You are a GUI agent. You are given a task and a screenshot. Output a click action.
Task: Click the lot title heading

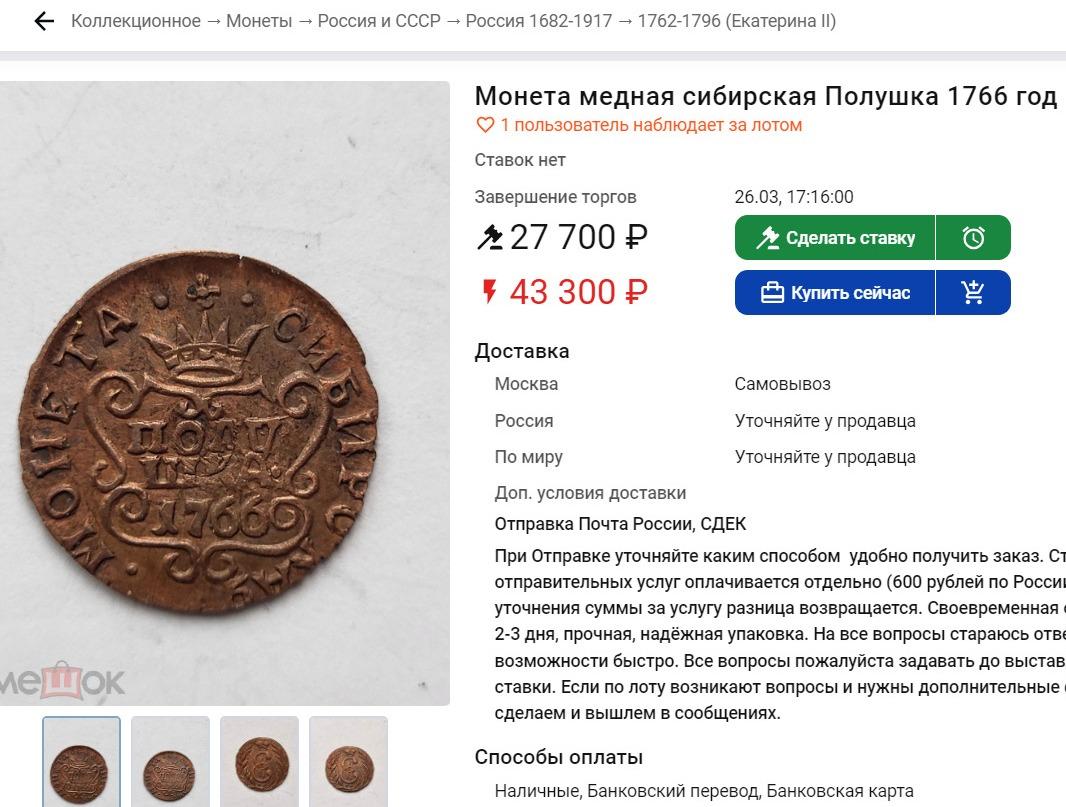click(x=765, y=96)
